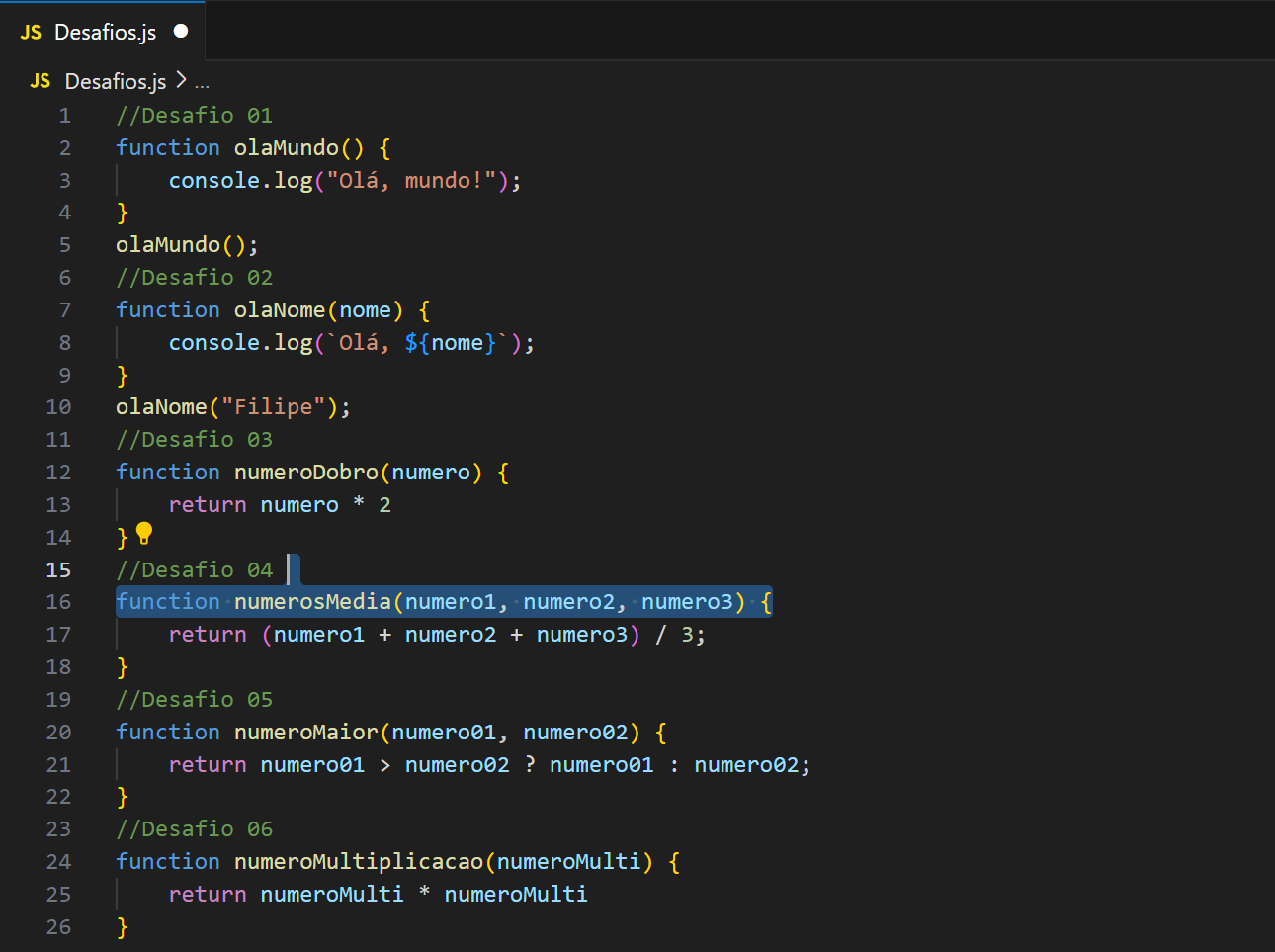
Task: Click console.log on line 8
Action: [241, 343]
